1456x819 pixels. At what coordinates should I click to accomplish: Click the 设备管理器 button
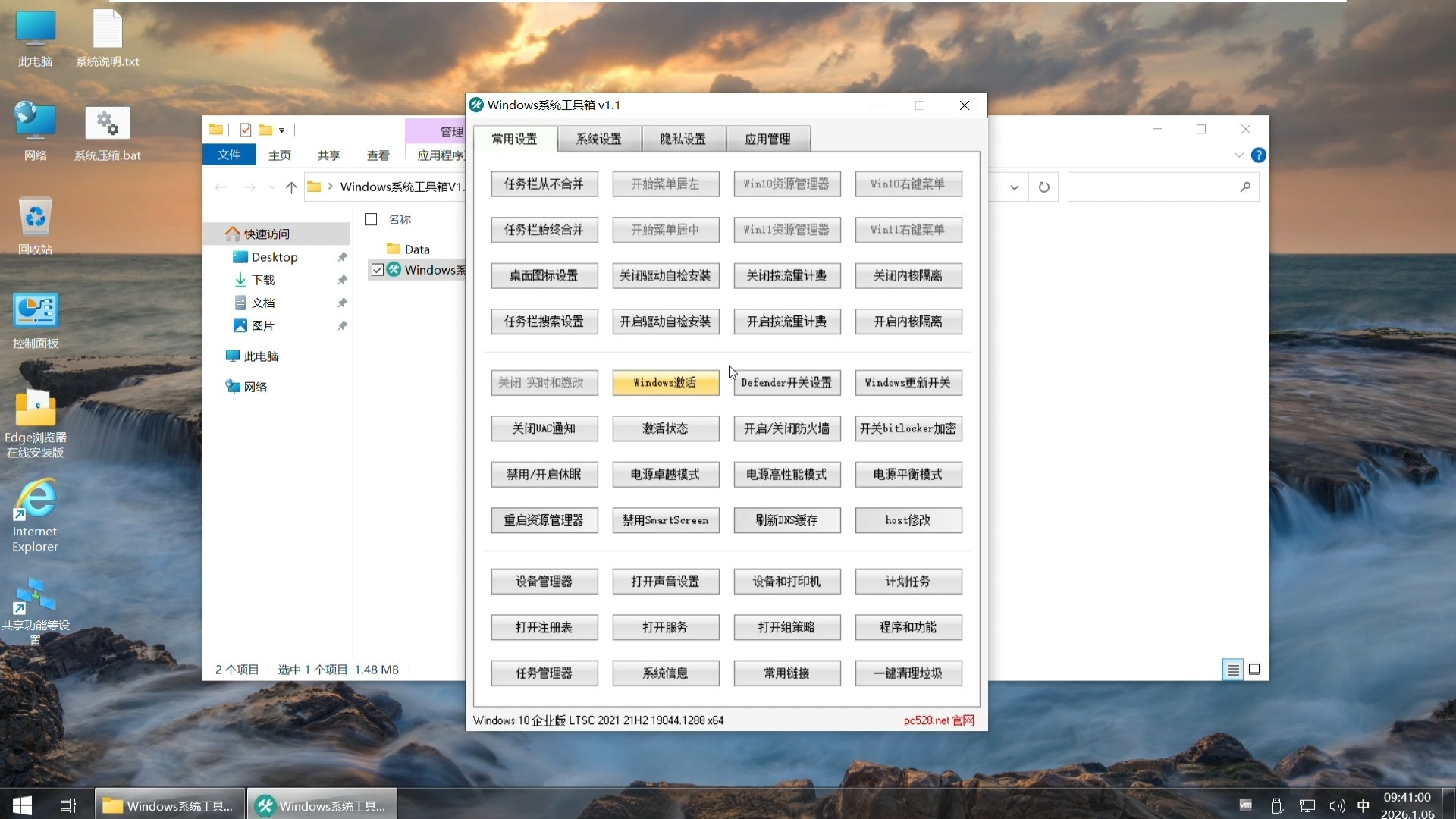pos(544,582)
